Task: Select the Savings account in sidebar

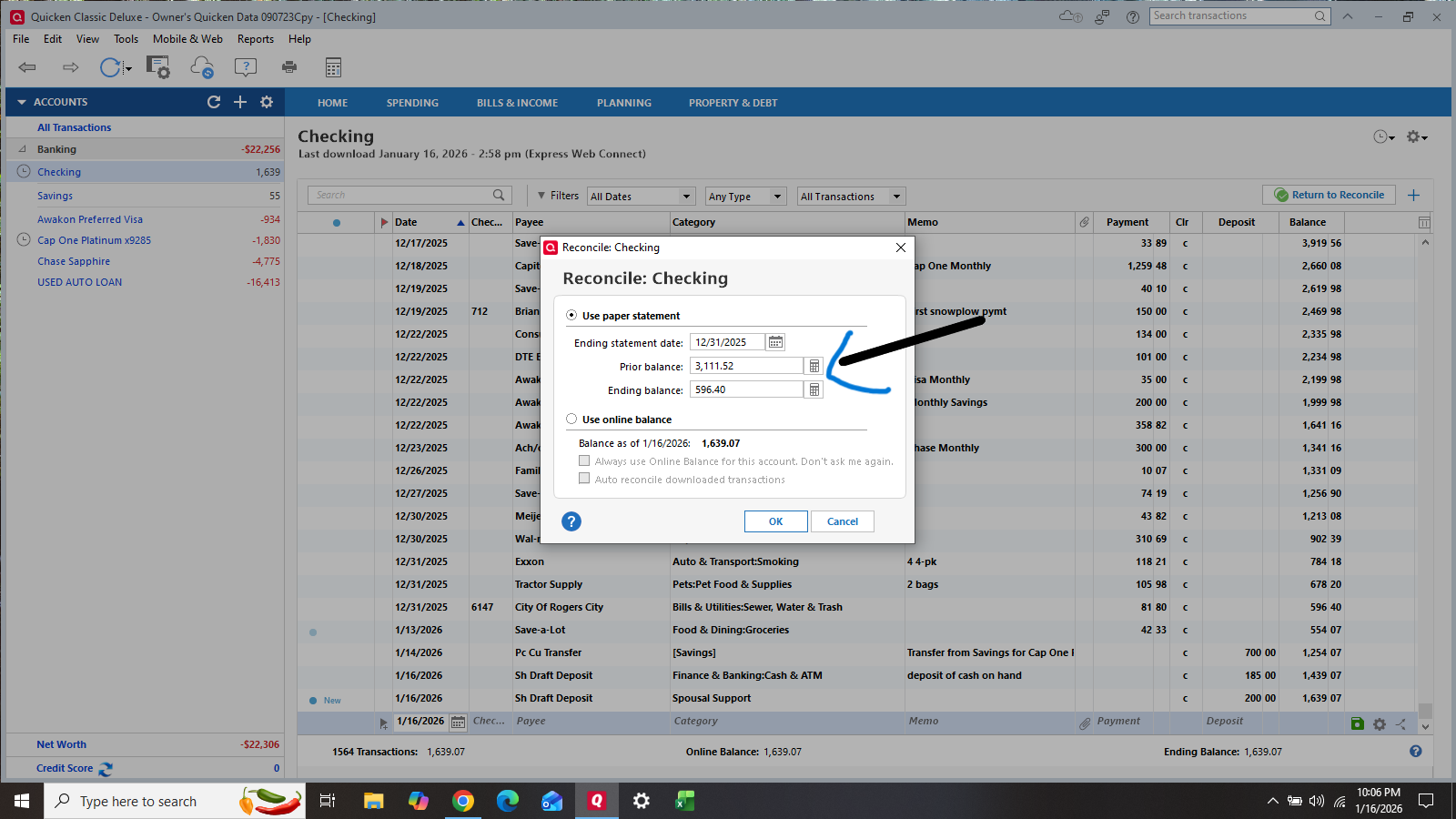Action: 55,196
